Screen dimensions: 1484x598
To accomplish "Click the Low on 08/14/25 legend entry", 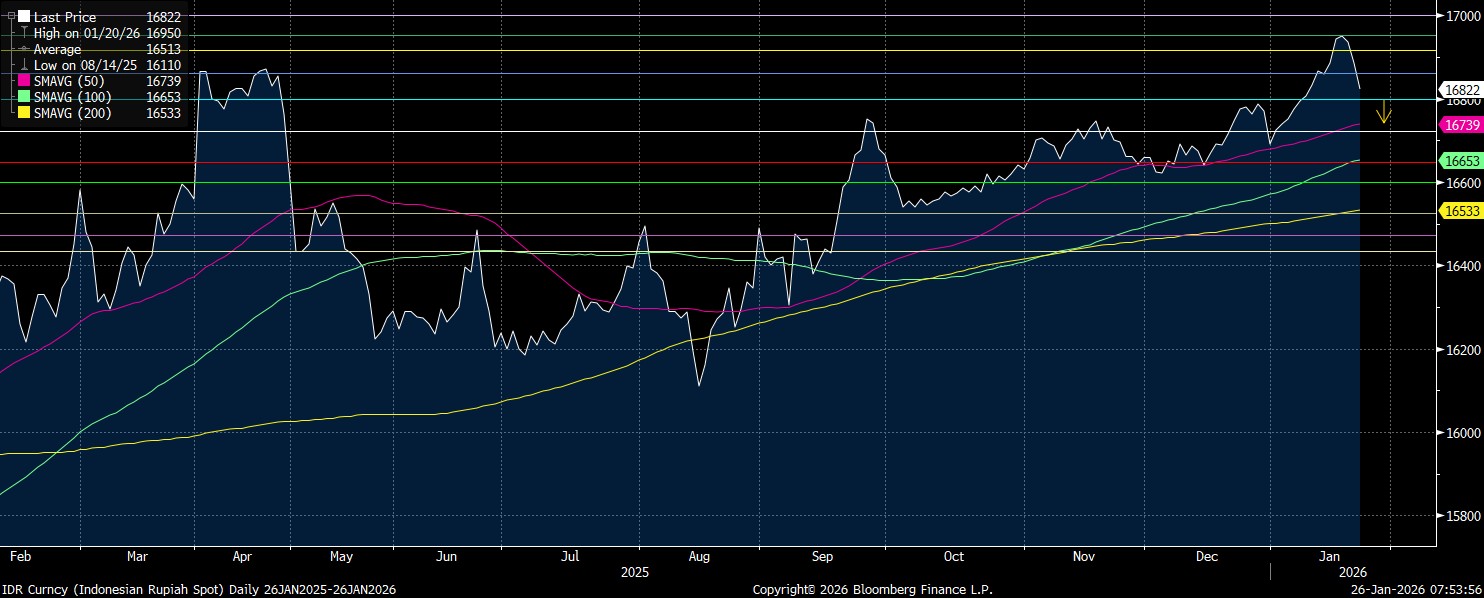I will pos(88,65).
